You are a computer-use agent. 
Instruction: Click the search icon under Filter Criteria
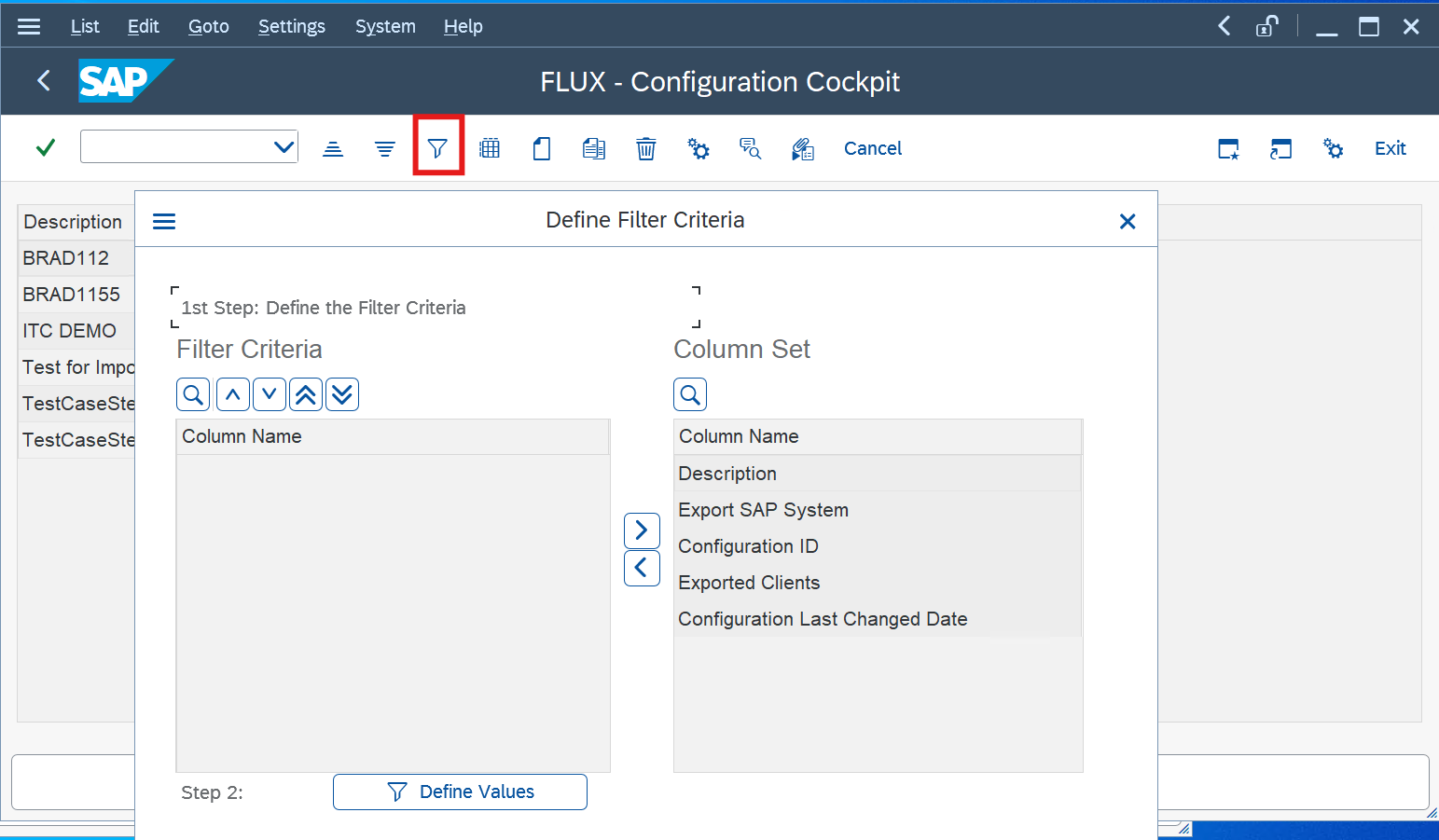(193, 394)
